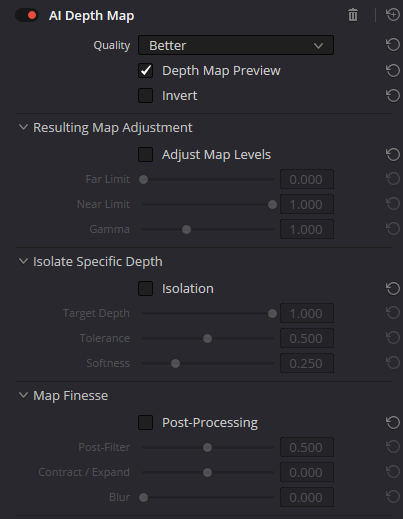Image resolution: width=403 pixels, height=519 pixels.
Task: Click the Post-Filter value field
Action: (307, 447)
